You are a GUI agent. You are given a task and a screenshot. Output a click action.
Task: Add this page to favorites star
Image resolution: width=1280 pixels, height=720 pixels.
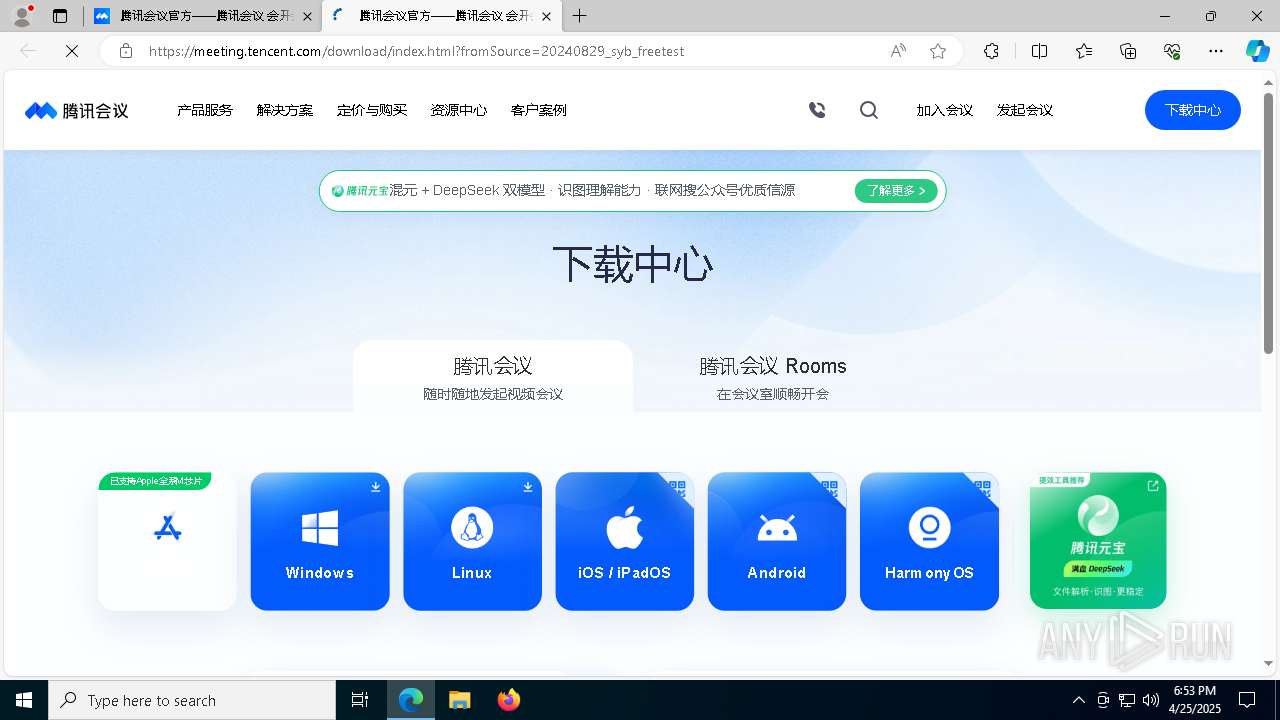[938, 51]
